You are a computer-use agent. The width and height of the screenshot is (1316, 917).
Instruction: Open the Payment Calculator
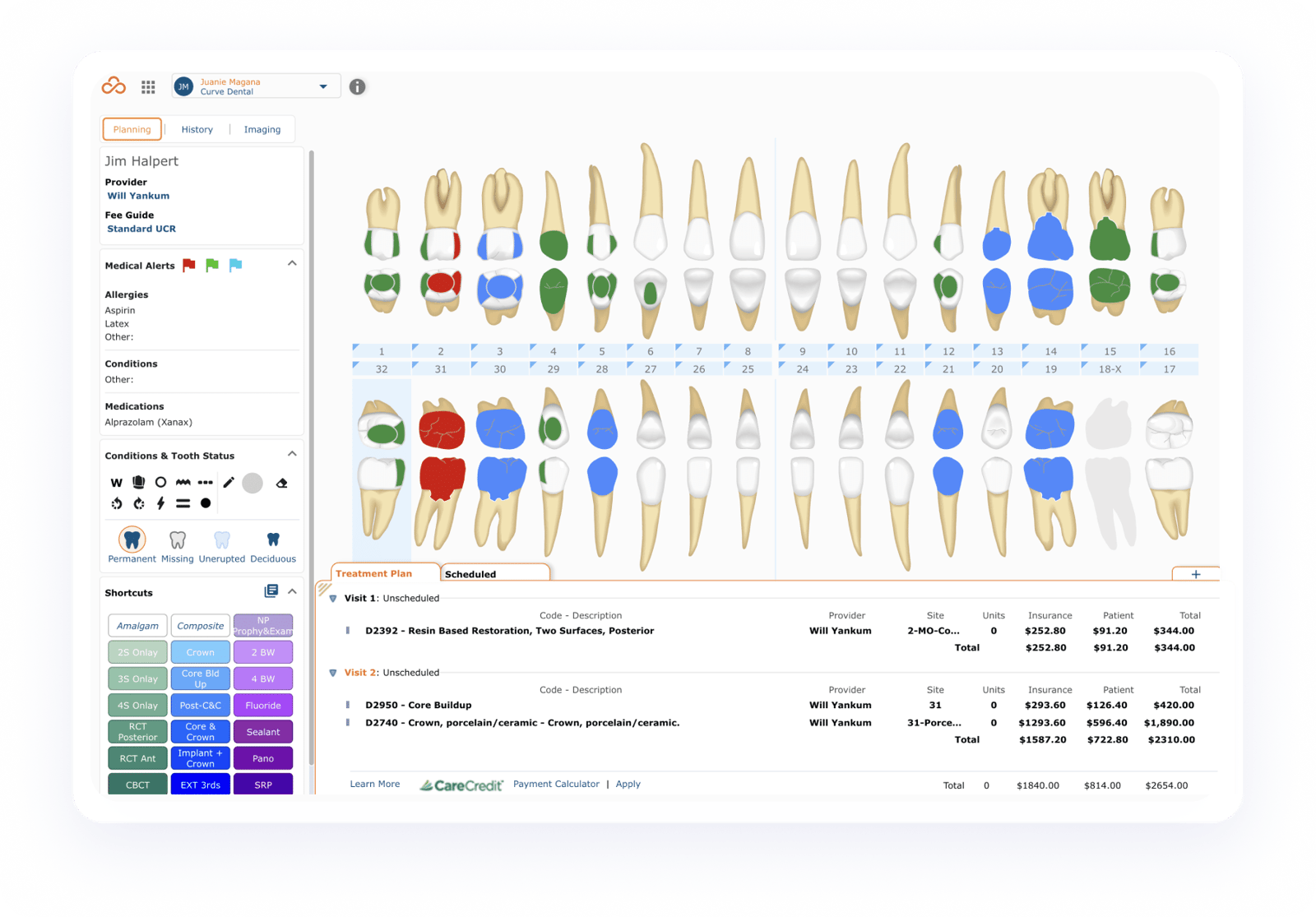click(x=556, y=784)
